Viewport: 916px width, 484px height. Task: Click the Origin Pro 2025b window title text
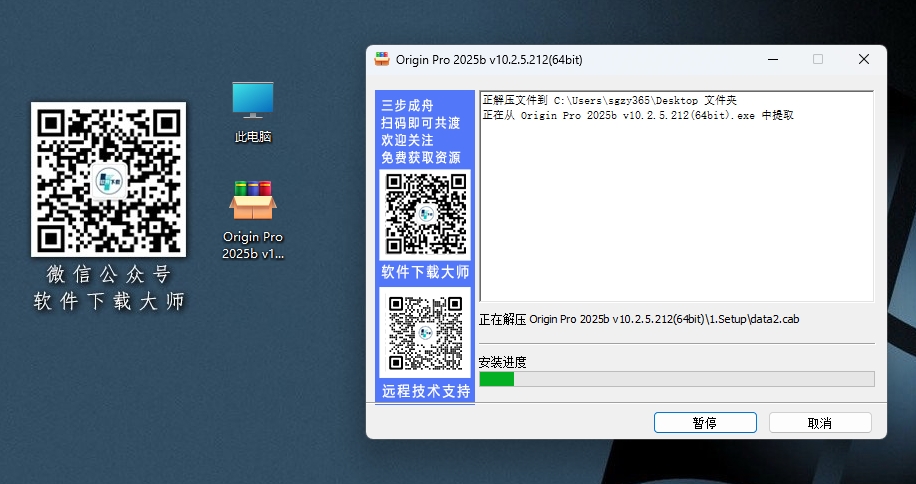[x=489, y=60]
